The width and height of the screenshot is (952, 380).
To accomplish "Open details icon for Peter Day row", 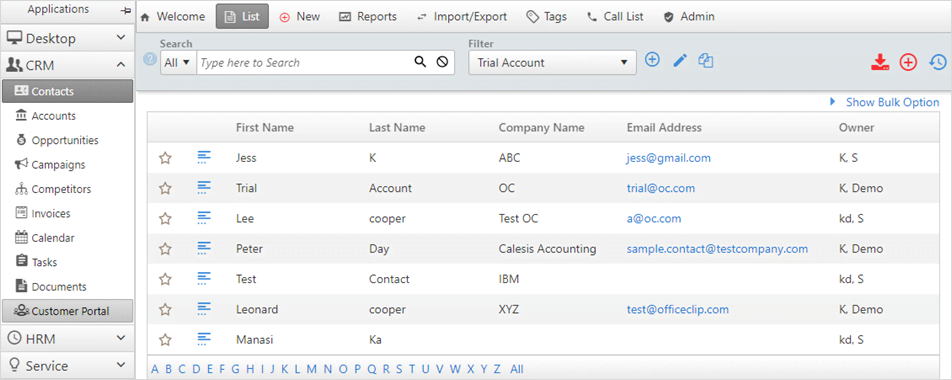I will pos(204,248).
